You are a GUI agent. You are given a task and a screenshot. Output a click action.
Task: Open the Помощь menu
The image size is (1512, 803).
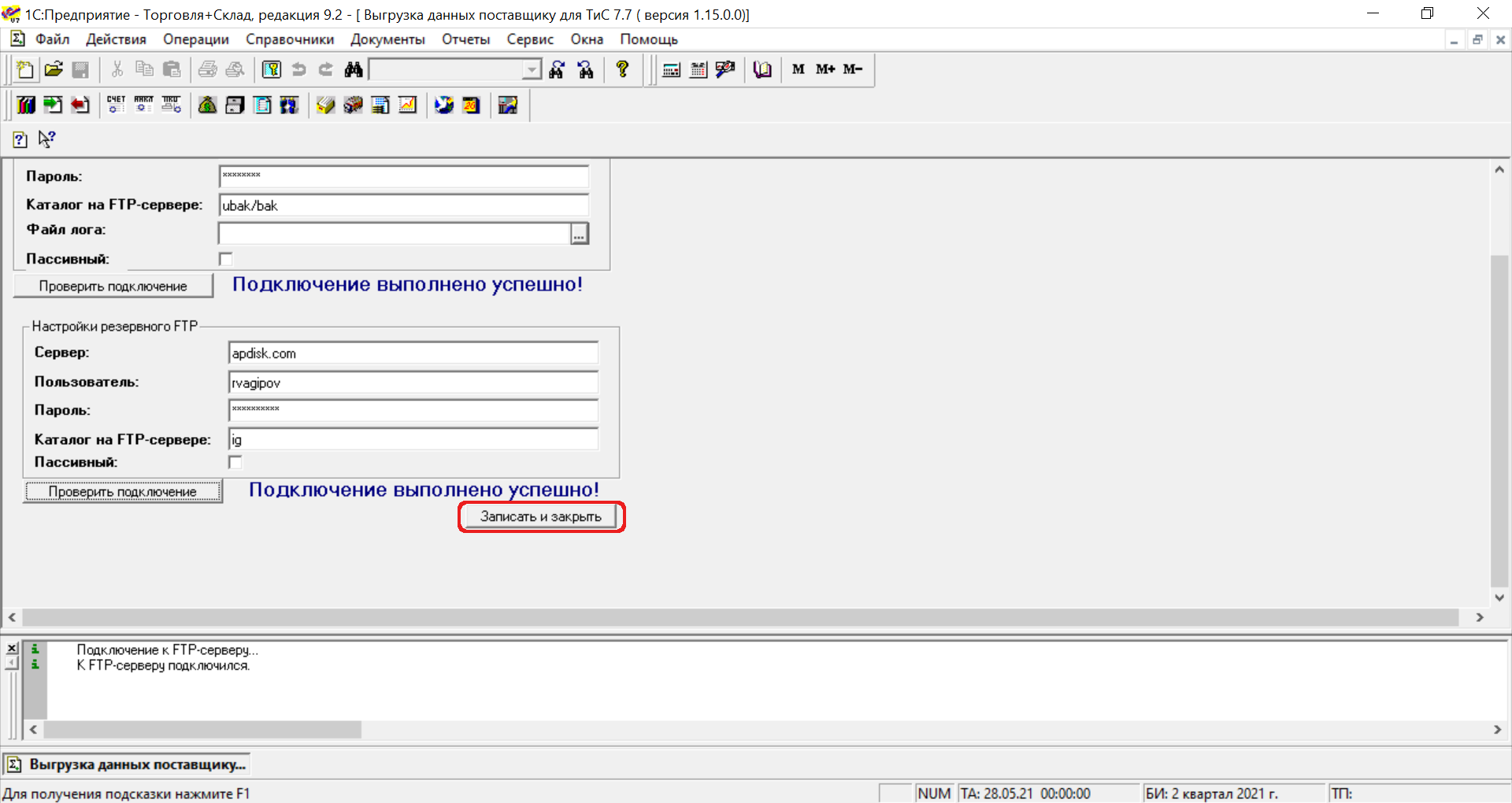(x=649, y=39)
